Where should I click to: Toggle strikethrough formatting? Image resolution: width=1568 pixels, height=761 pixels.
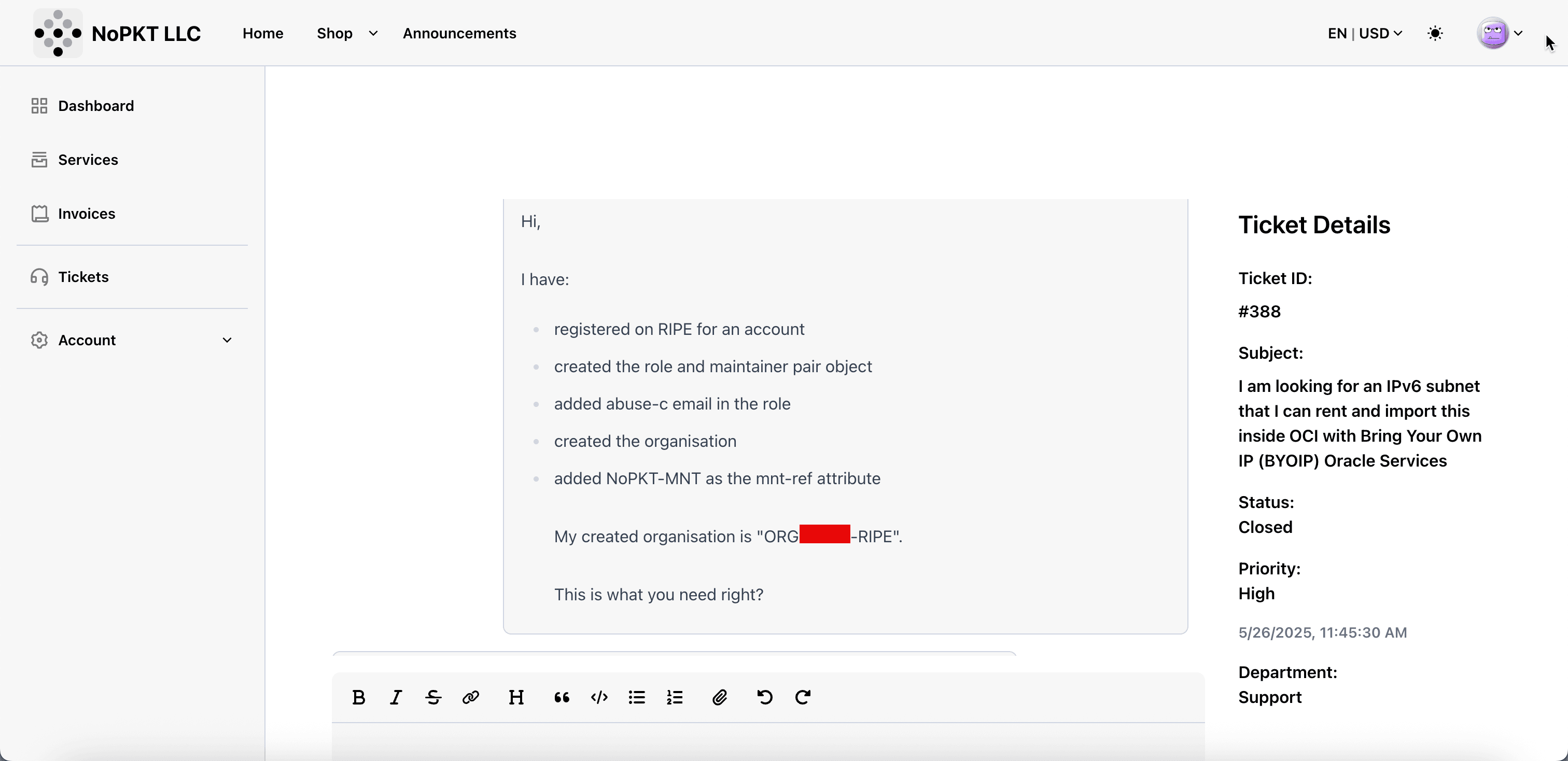click(x=433, y=697)
